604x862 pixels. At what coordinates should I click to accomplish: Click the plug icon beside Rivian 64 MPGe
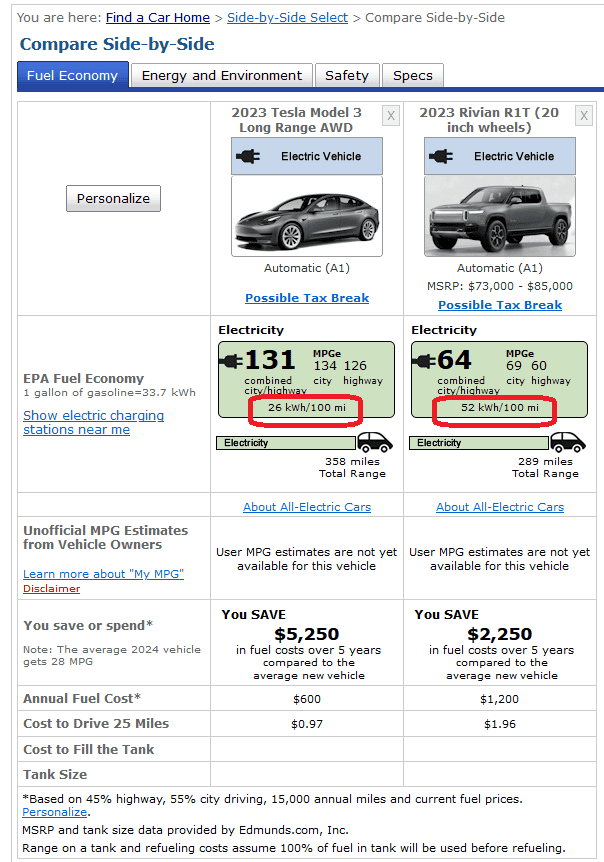click(x=424, y=361)
